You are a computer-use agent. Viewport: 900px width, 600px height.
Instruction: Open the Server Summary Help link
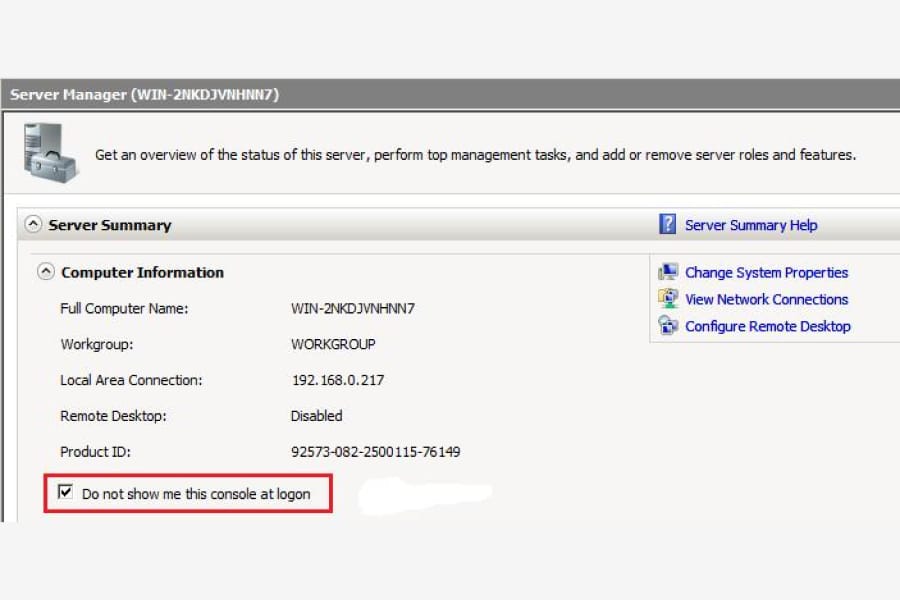pyautogui.click(x=751, y=225)
